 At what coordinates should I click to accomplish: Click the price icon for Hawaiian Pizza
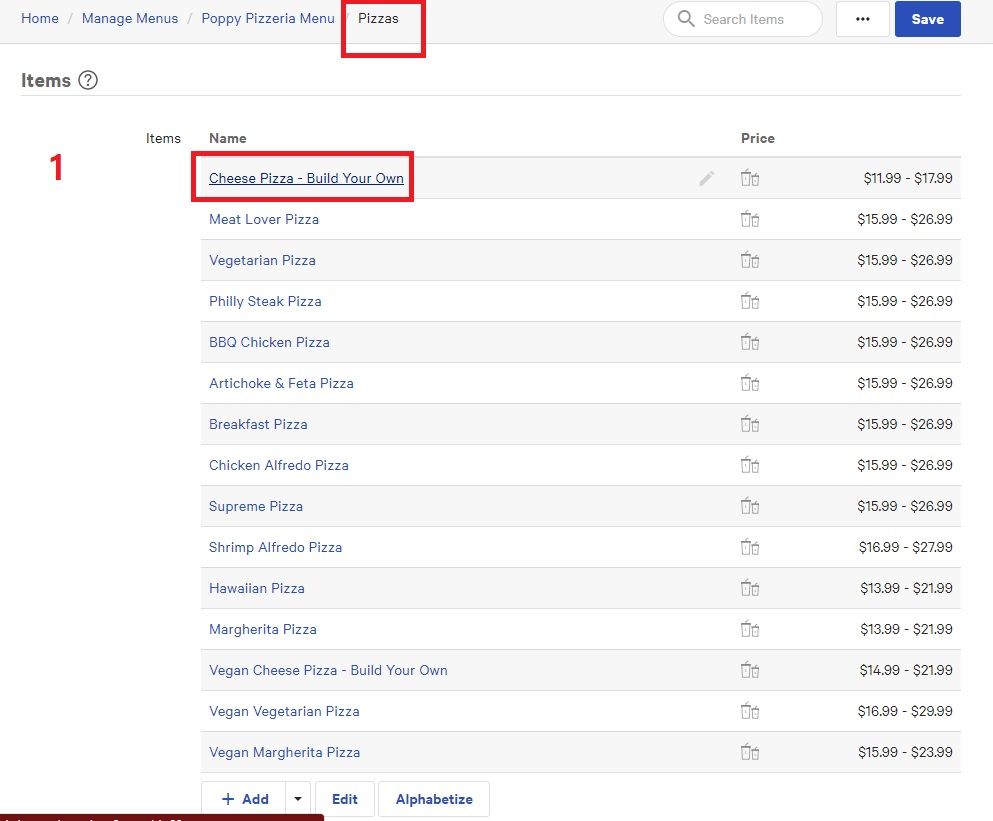tap(749, 589)
